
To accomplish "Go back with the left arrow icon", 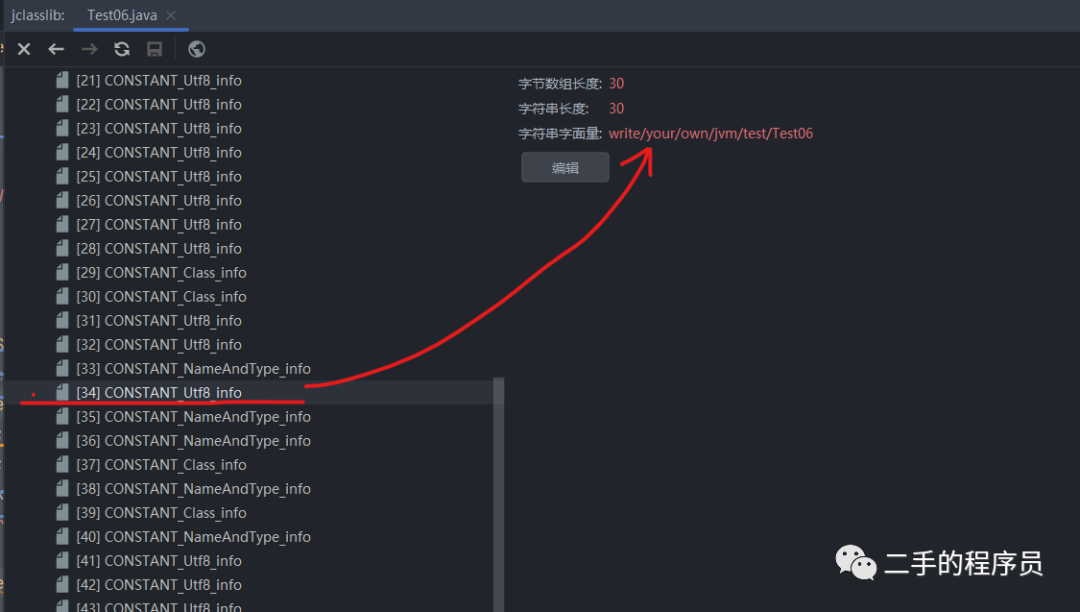I will (56, 49).
